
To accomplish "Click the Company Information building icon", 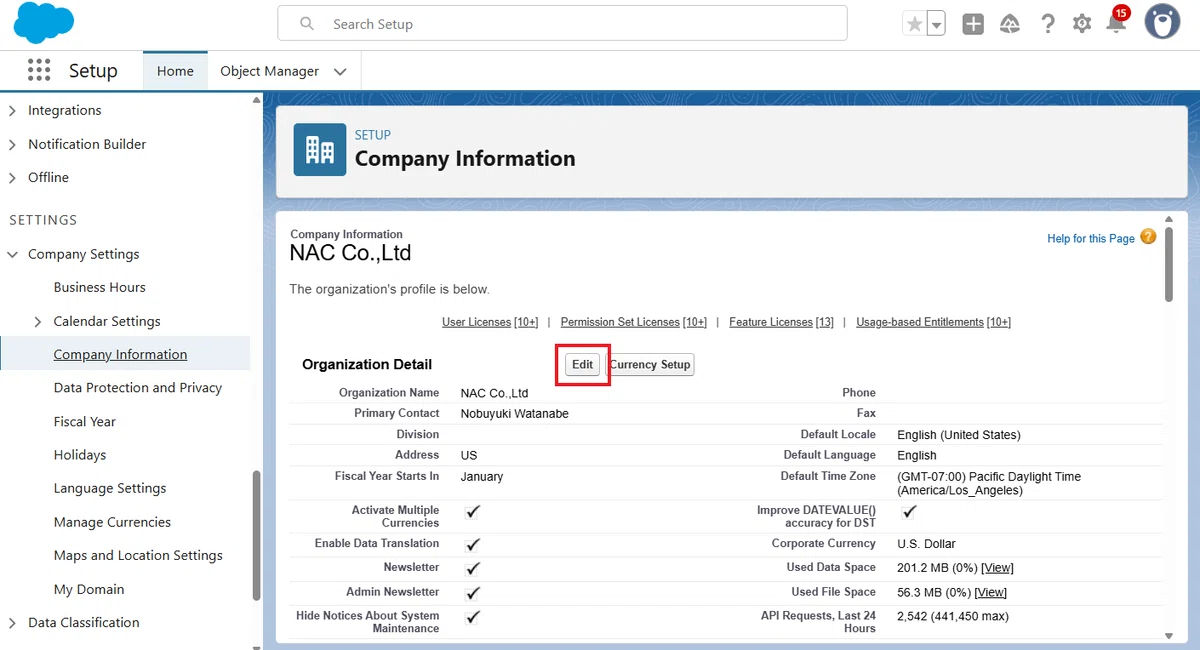I will (320, 150).
